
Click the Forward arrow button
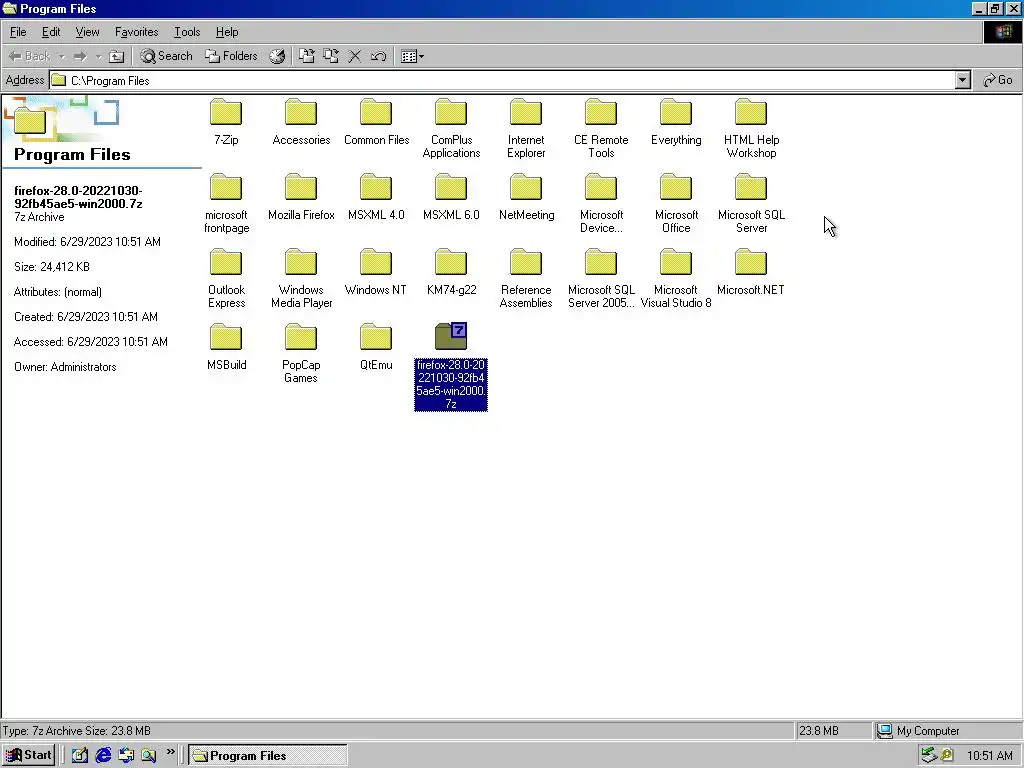[80, 56]
